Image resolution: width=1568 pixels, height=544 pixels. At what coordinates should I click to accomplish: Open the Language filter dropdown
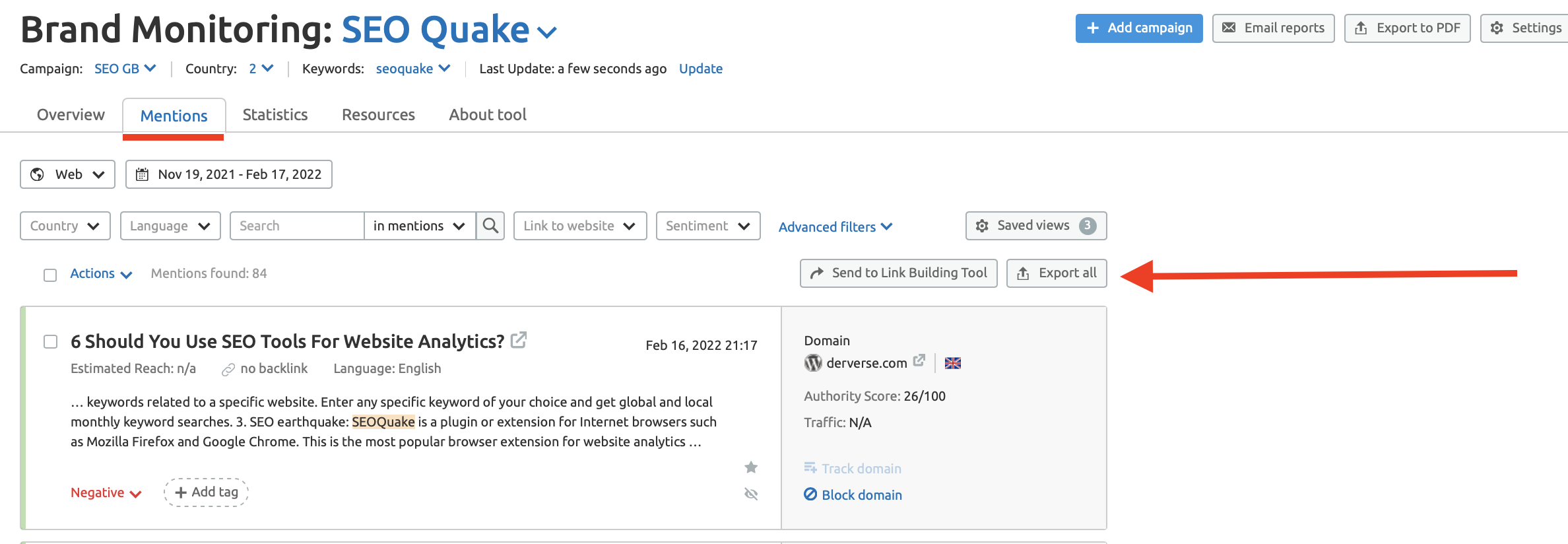tap(170, 226)
